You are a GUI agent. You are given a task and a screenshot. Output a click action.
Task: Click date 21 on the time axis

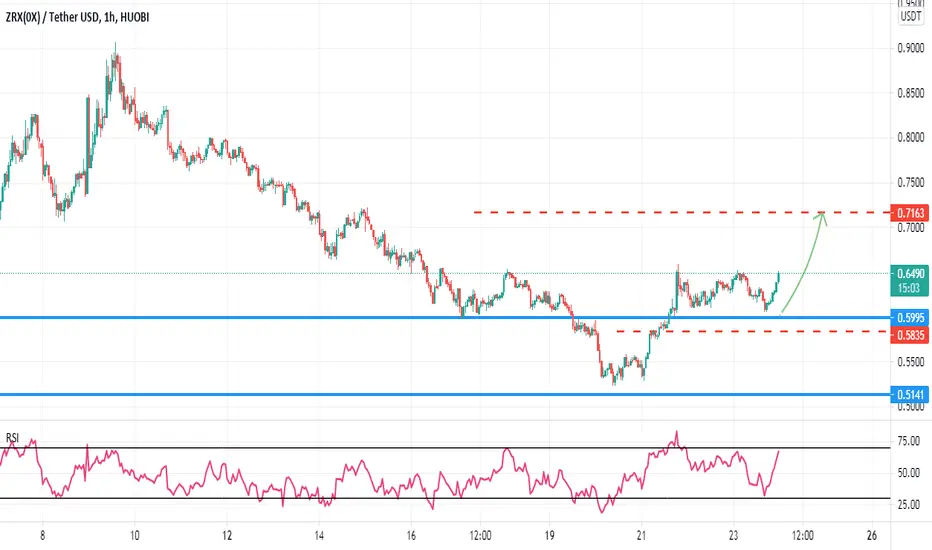point(641,535)
